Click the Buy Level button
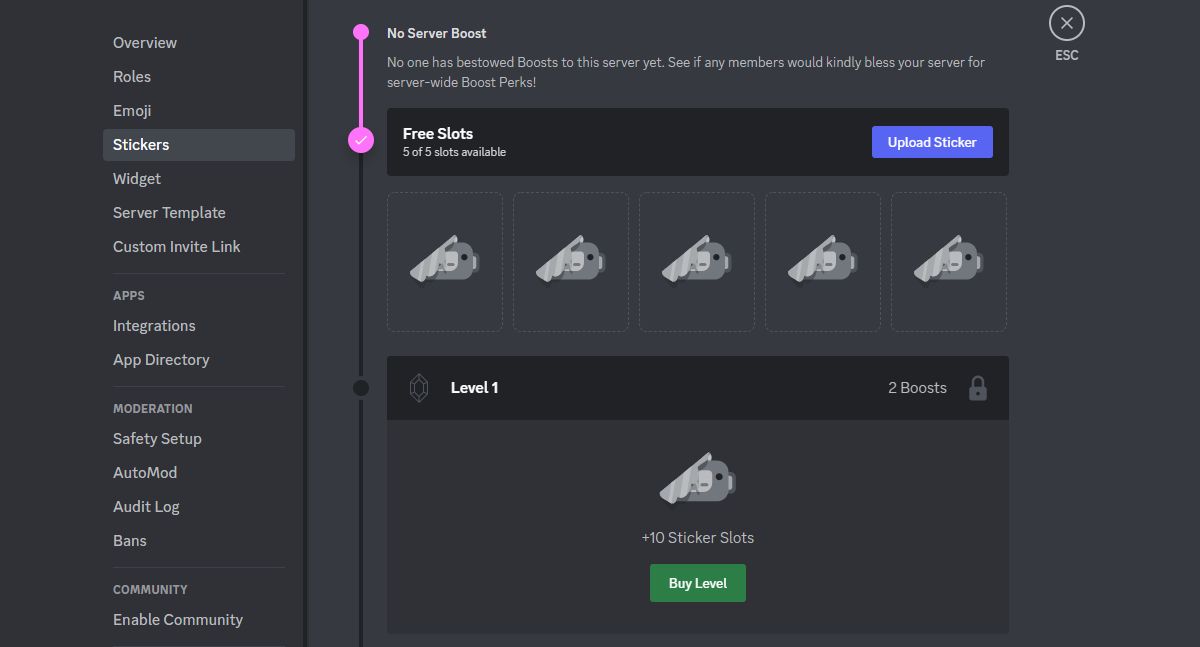 coord(697,582)
